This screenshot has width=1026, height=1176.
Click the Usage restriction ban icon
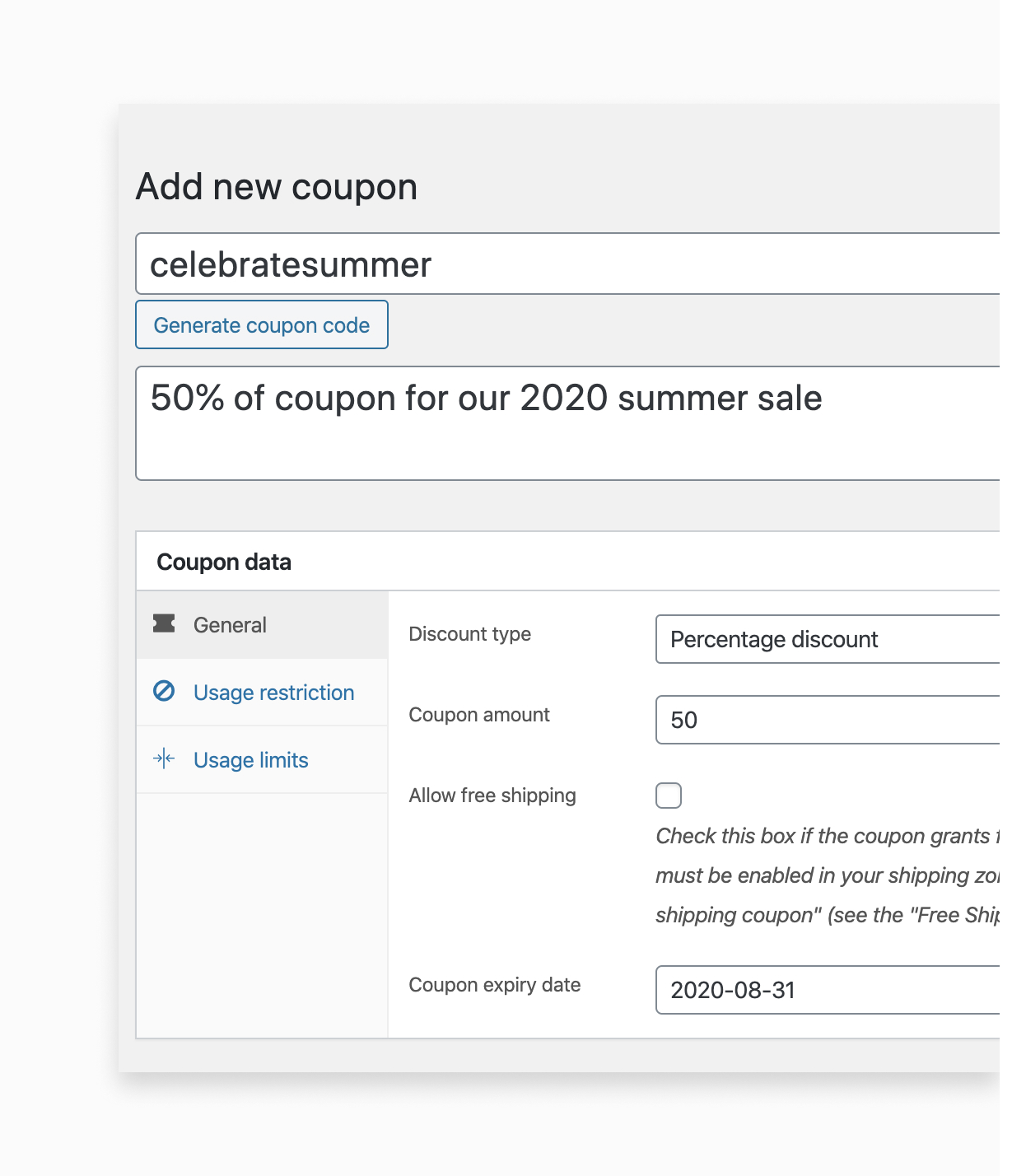tap(164, 691)
